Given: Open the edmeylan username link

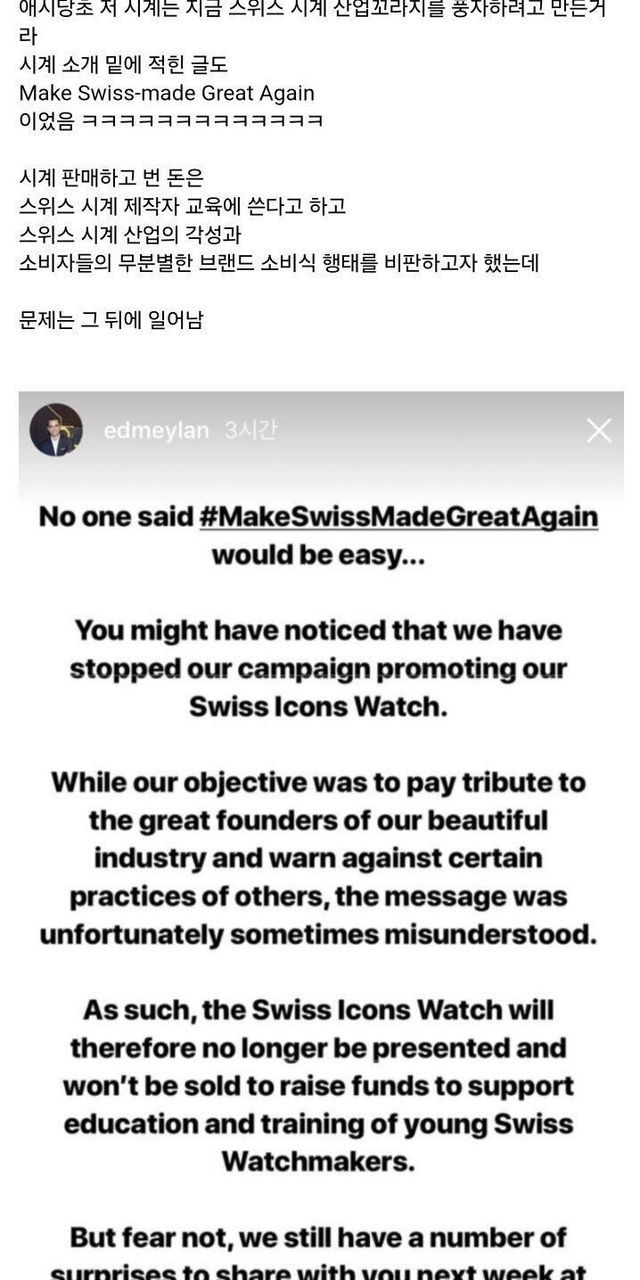Looking at the screenshot, I should pyautogui.click(x=156, y=431).
